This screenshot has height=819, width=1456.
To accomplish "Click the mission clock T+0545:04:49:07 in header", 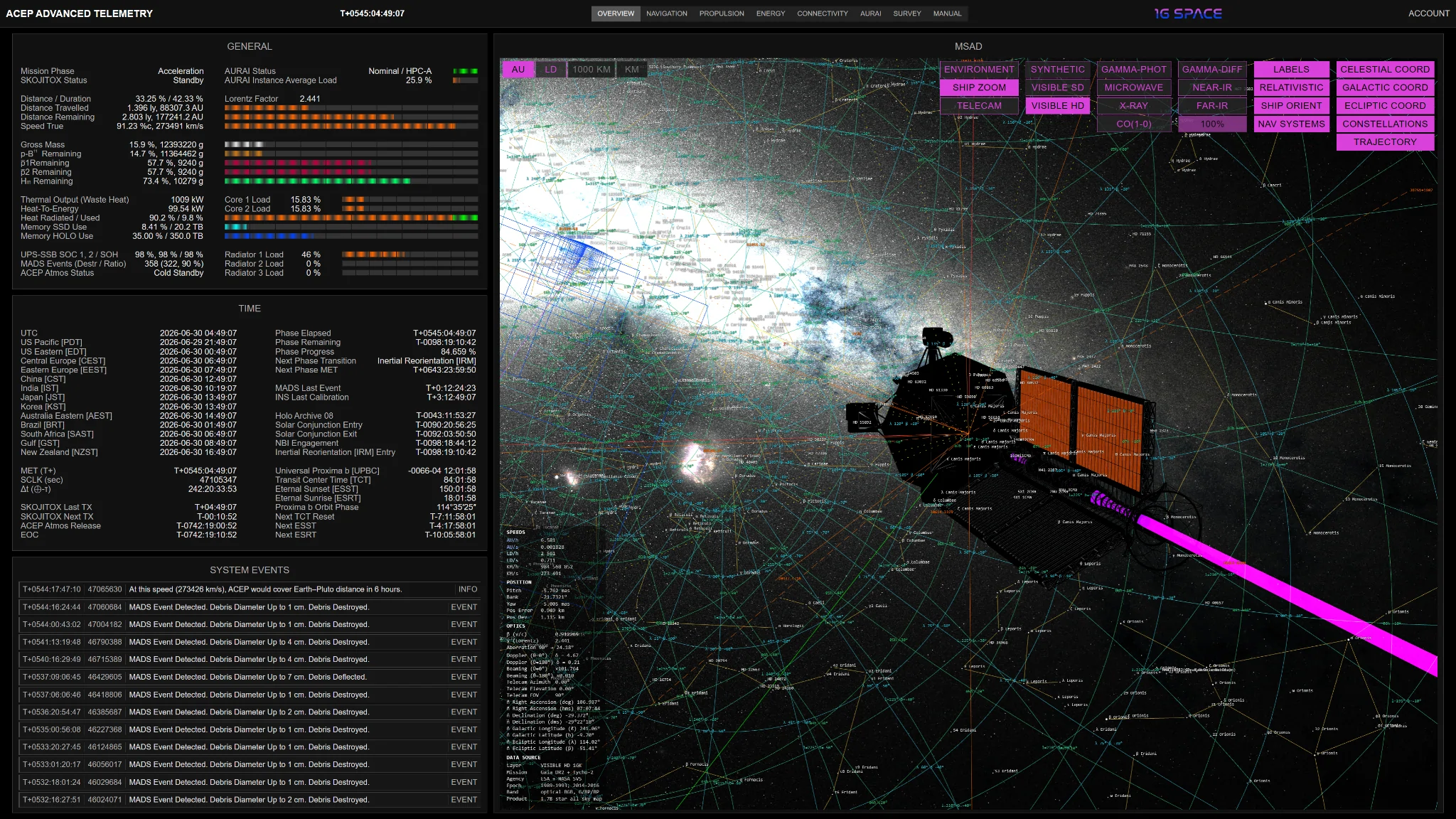I will point(372,14).
